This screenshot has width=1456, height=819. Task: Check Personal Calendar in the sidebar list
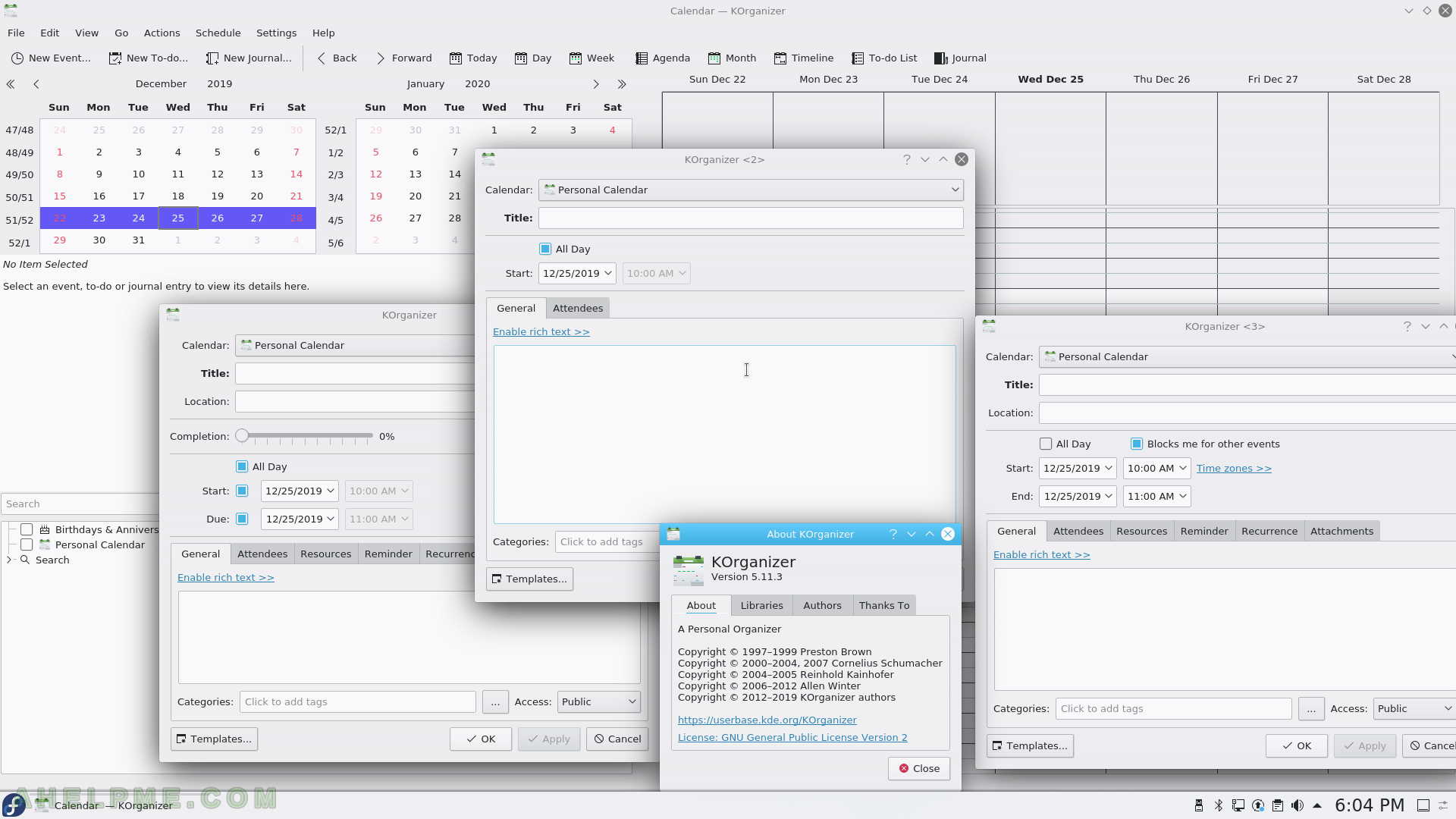click(x=27, y=544)
